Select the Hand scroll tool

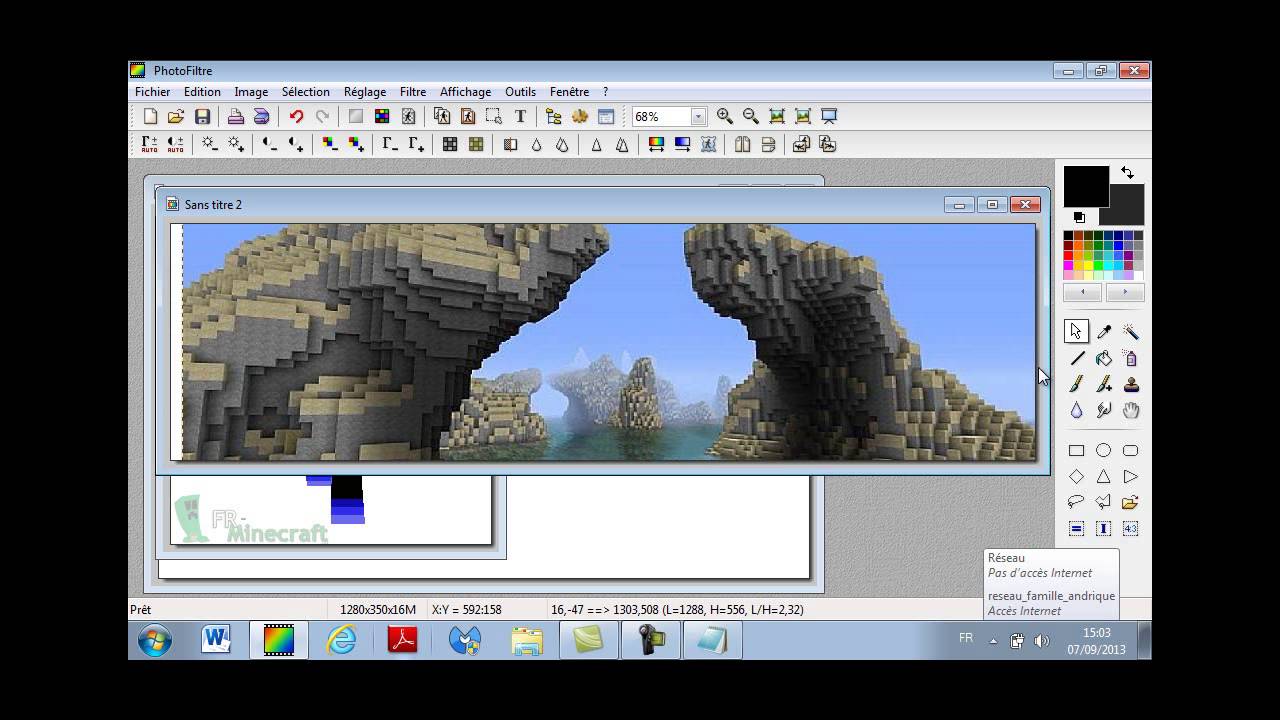pos(1131,410)
